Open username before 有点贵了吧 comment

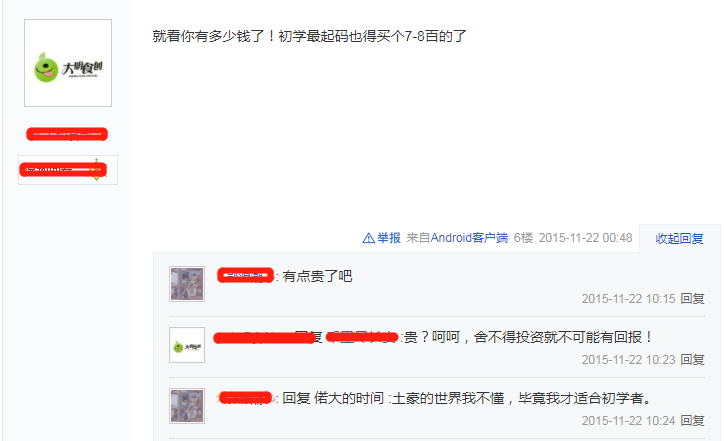point(246,276)
